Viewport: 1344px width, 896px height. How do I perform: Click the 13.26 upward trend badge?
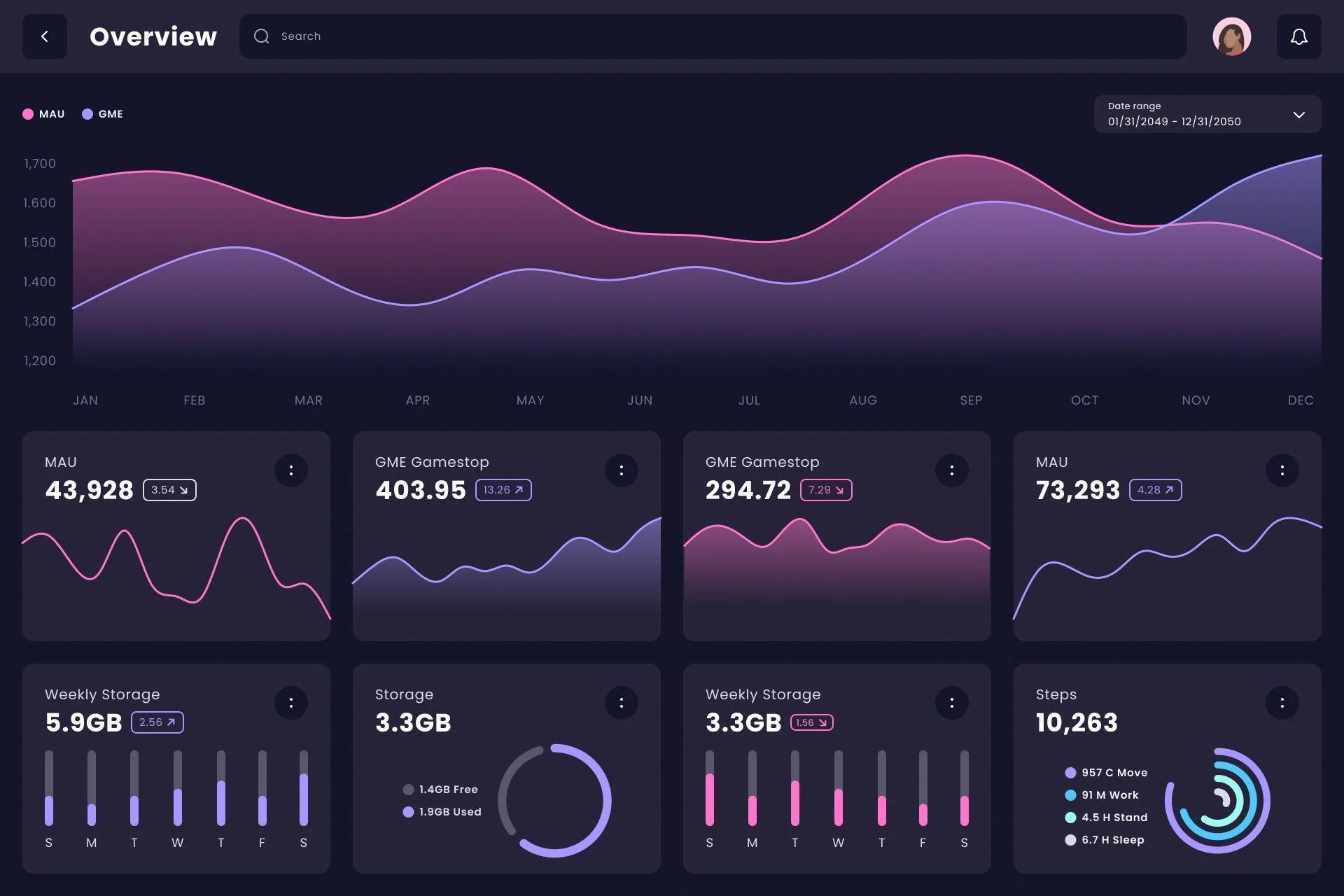pyautogui.click(x=503, y=490)
